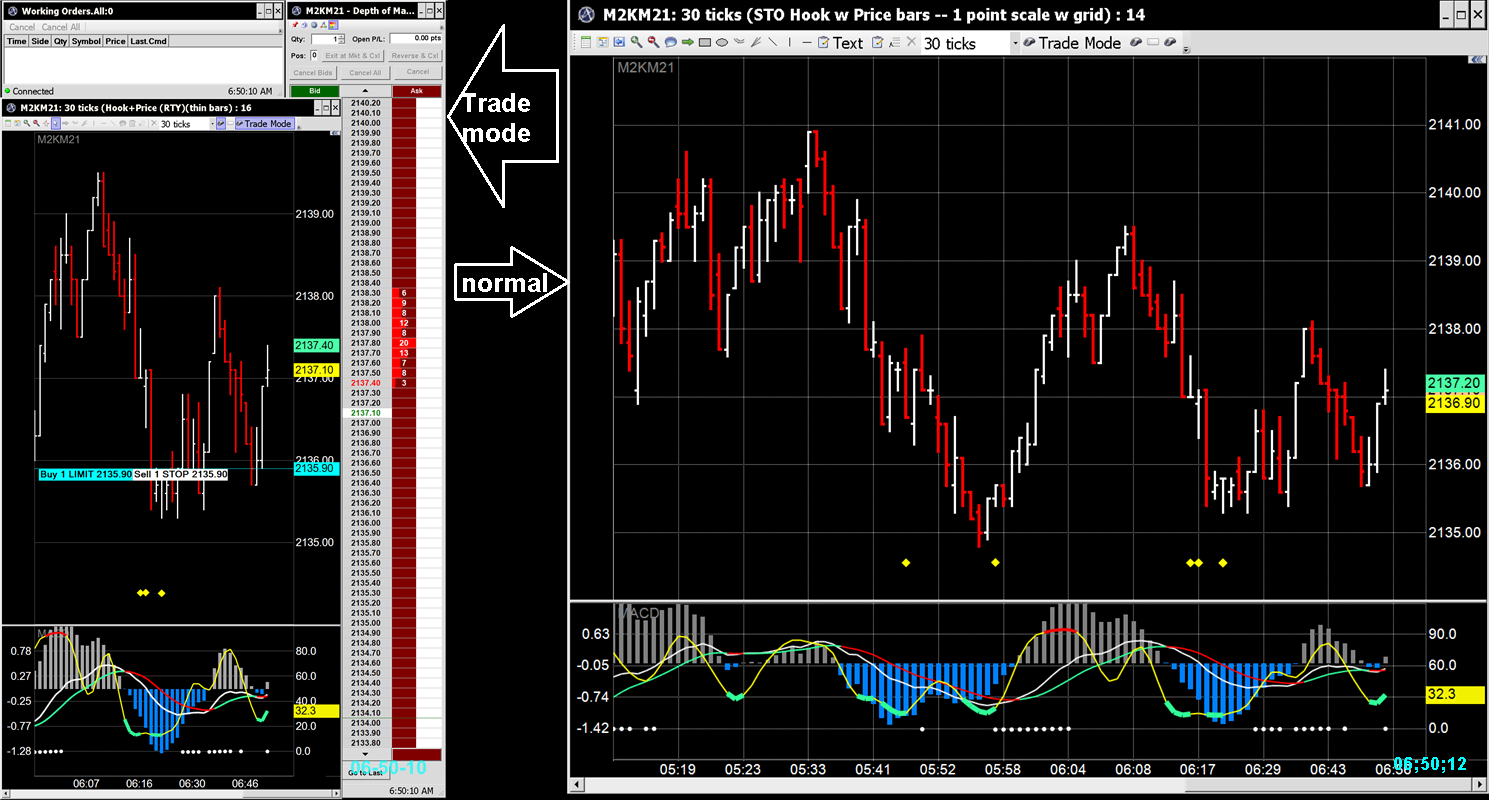
Task: Click the first sheet icon in right chart toolbar
Action: pyautogui.click(x=586, y=43)
